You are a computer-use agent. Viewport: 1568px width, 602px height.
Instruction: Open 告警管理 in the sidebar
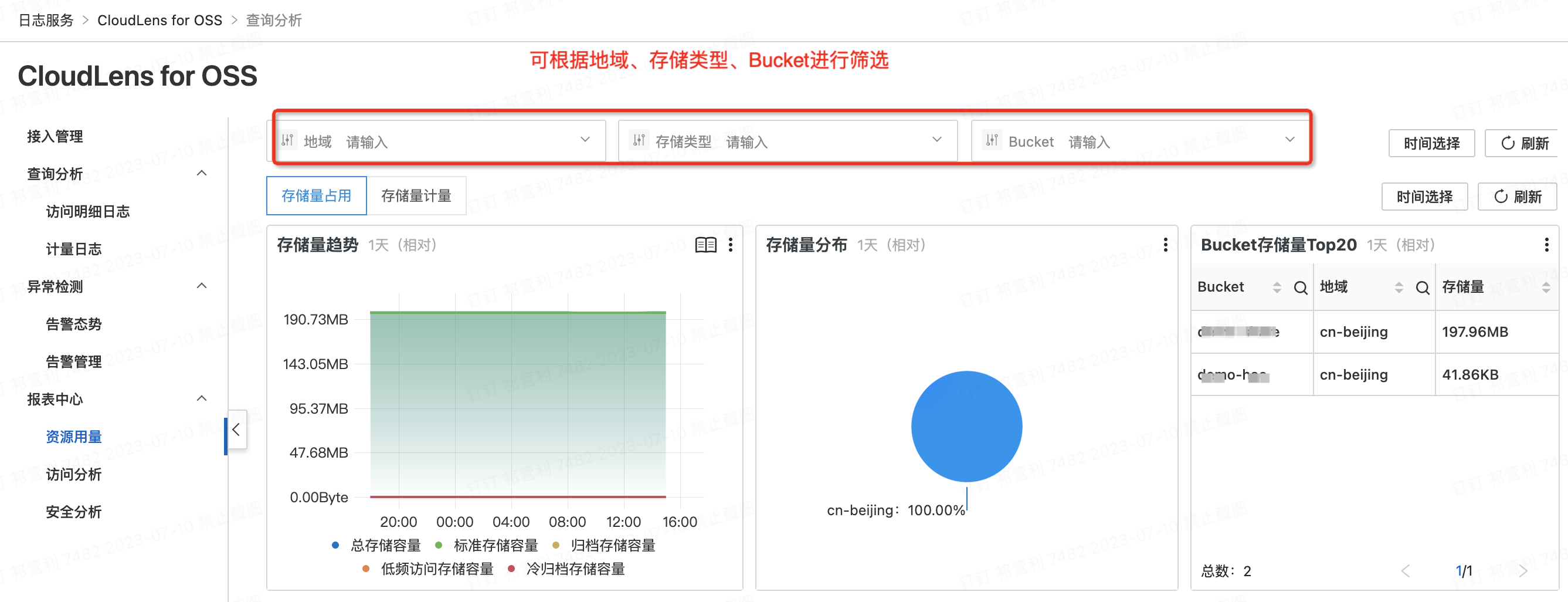coord(74,362)
